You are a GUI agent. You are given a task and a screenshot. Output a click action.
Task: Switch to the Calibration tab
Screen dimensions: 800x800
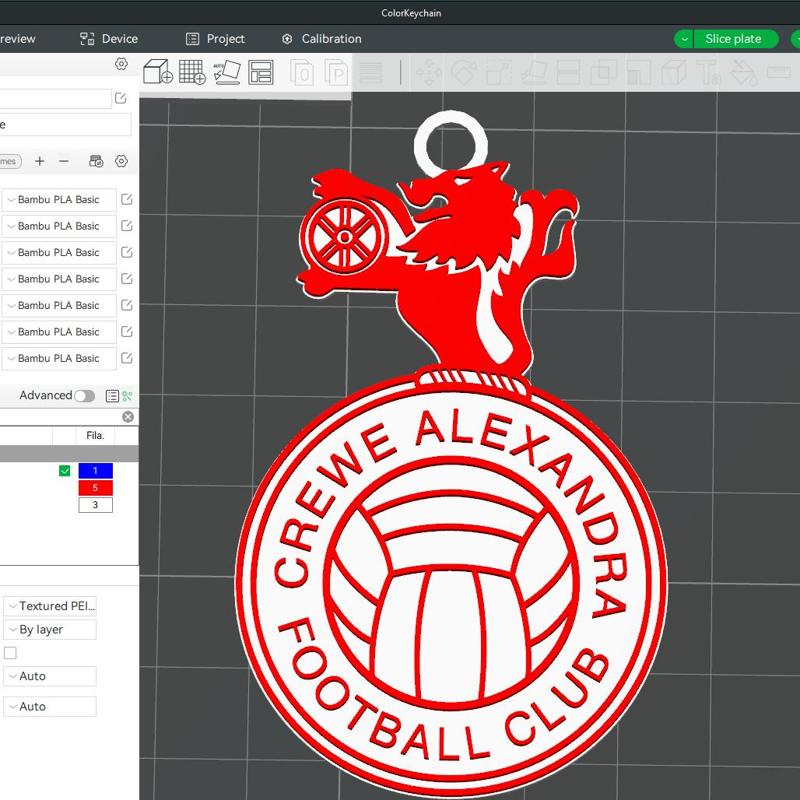(322, 39)
